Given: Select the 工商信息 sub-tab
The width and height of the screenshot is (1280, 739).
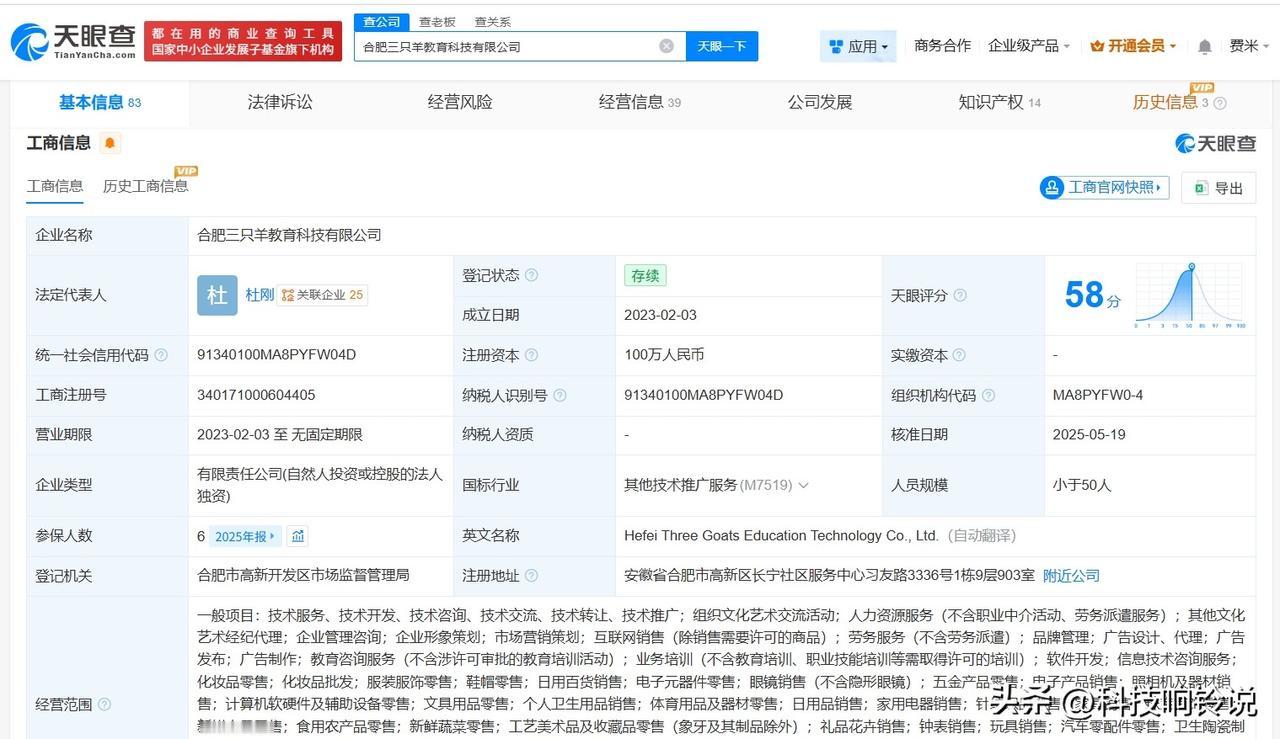Looking at the screenshot, I should 55,186.
